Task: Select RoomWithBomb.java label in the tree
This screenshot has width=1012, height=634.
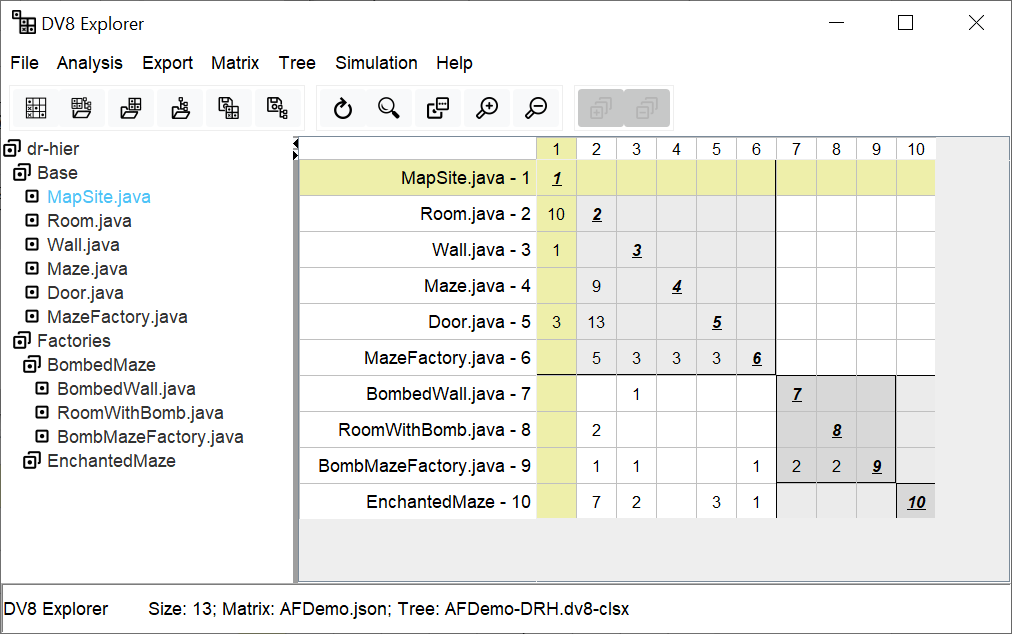Action: [140, 413]
